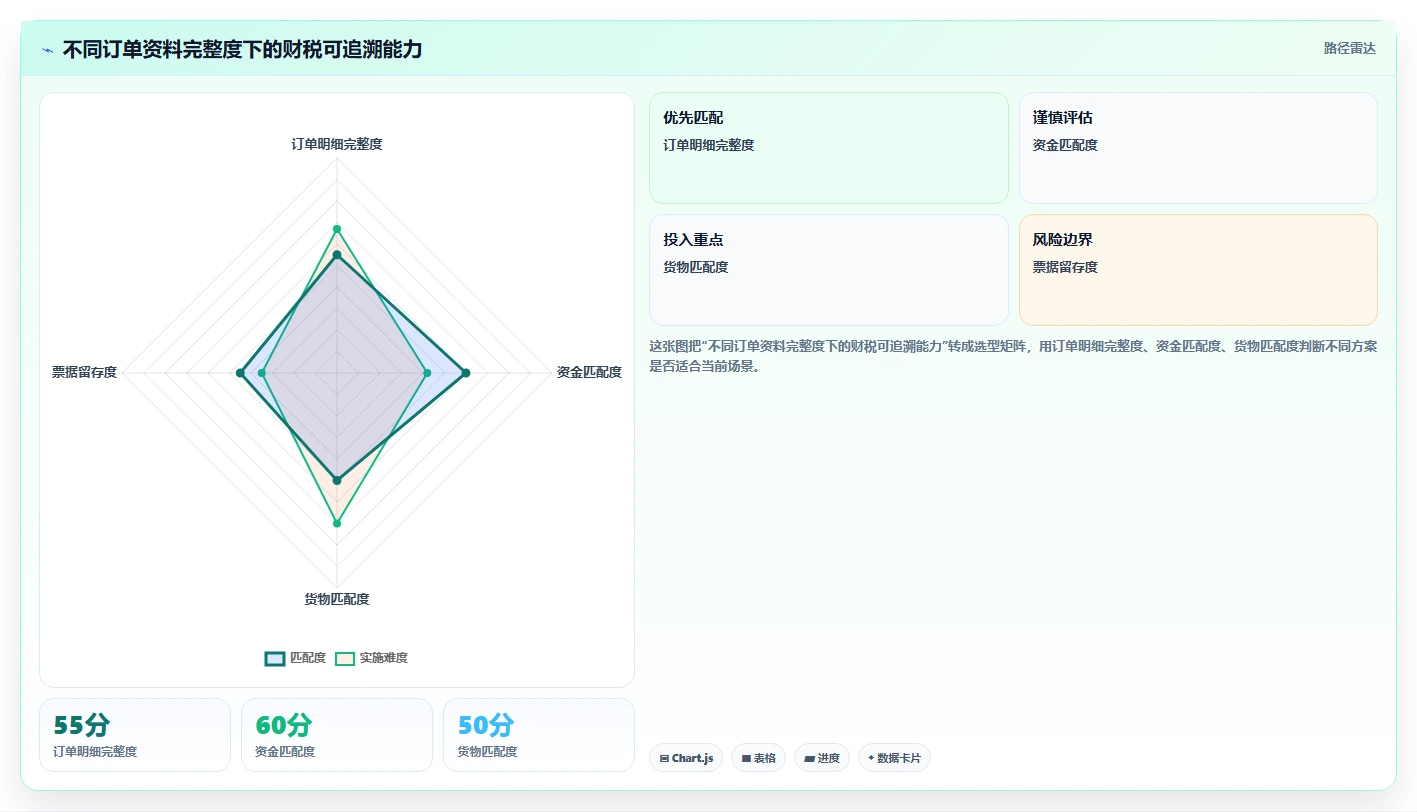Toggle the 实施难度 legend swatch
Viewport: 1417px width, 812px height.
click(x=345, y=658)
